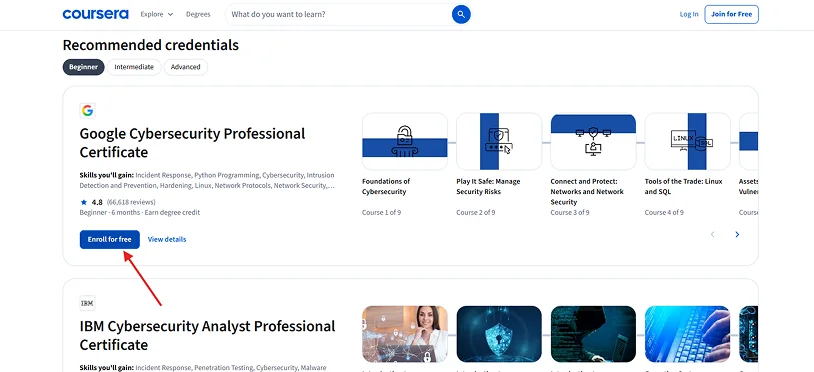Click the Log In link
This screenshot has height=372, width=814.
689,15
